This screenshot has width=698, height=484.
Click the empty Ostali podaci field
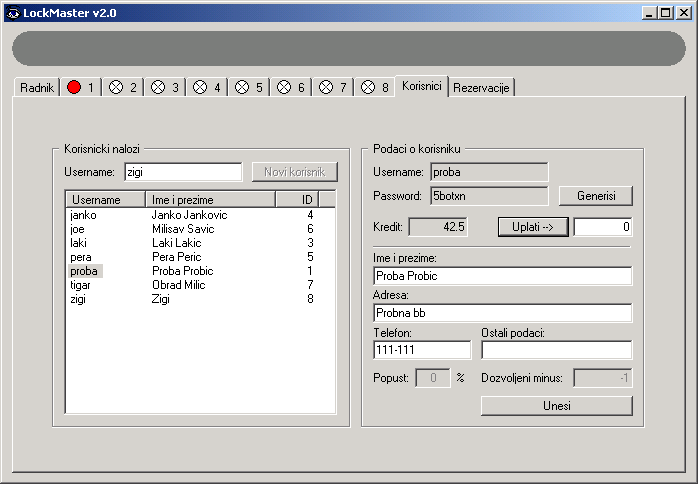click(x=556, y=350)
